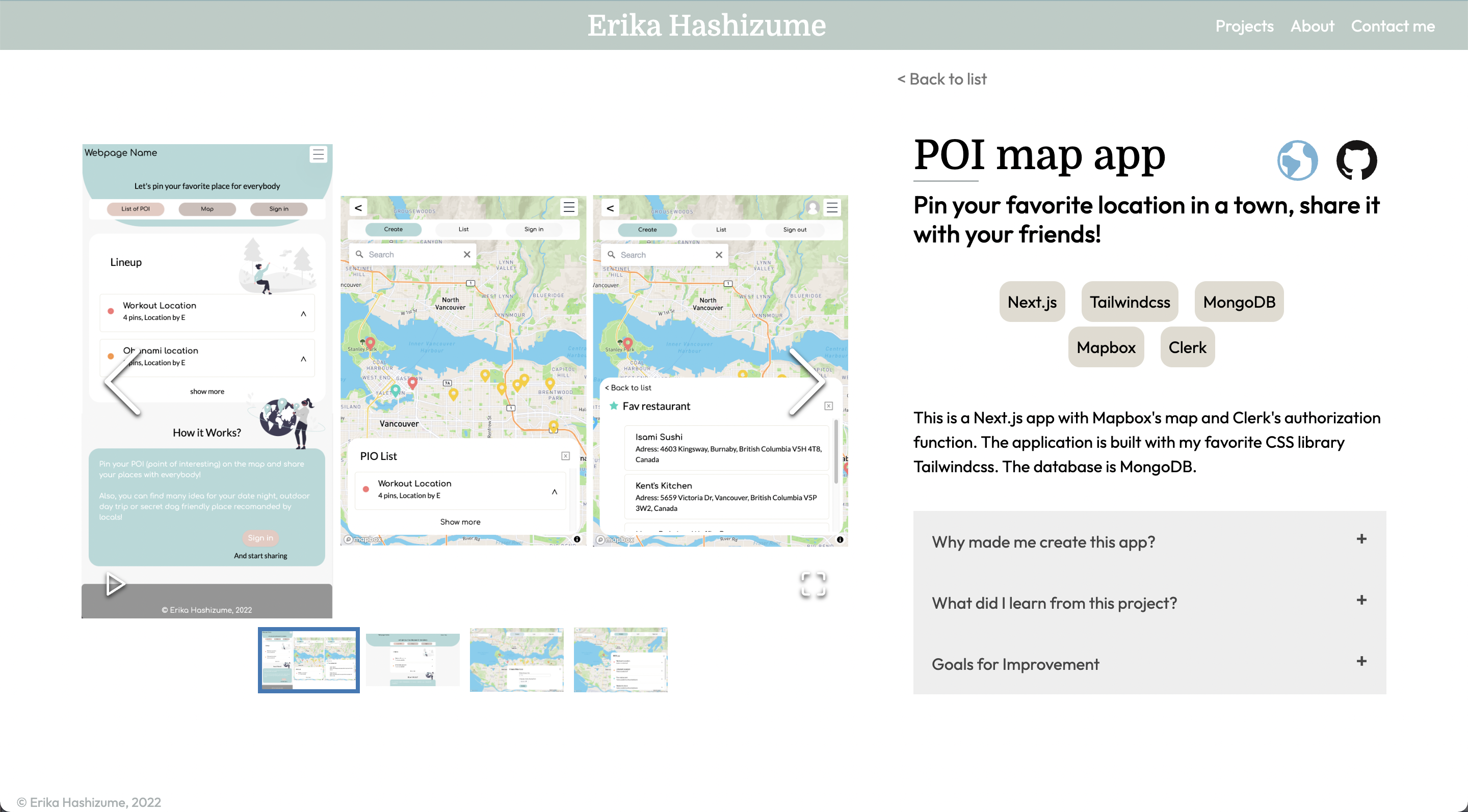Screen dimensions: 1468x812
Task: Click the Clerk technology tag
Action: (x=1187, y=347)
